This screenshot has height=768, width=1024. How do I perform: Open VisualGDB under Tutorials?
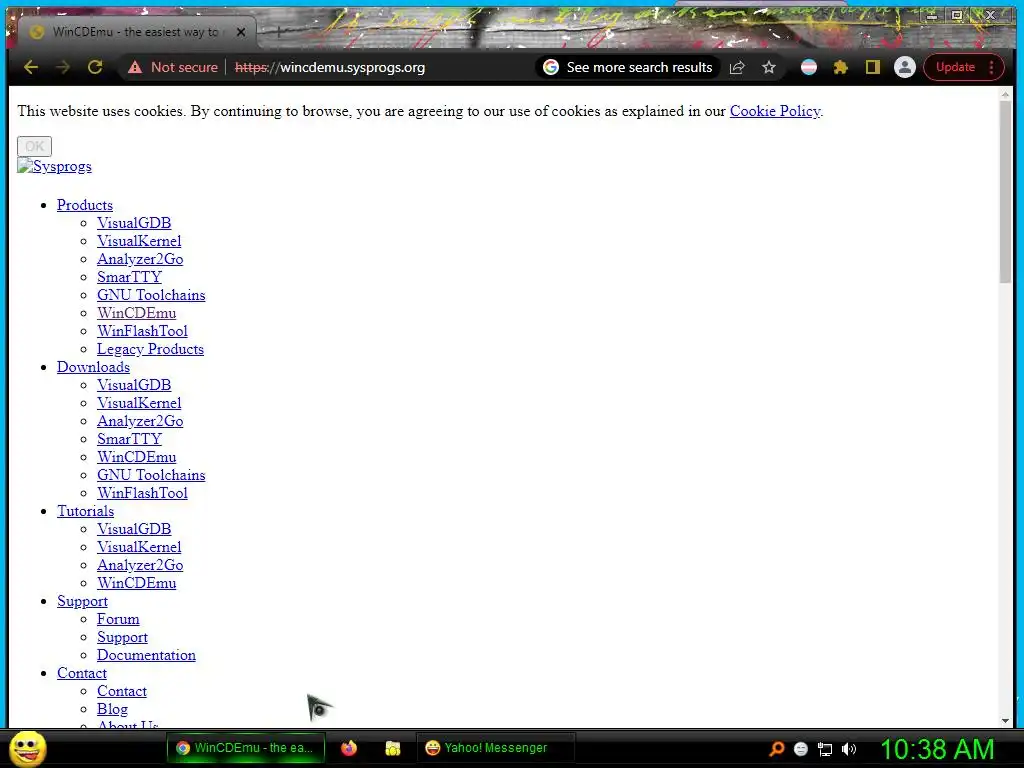pos(134,529)
